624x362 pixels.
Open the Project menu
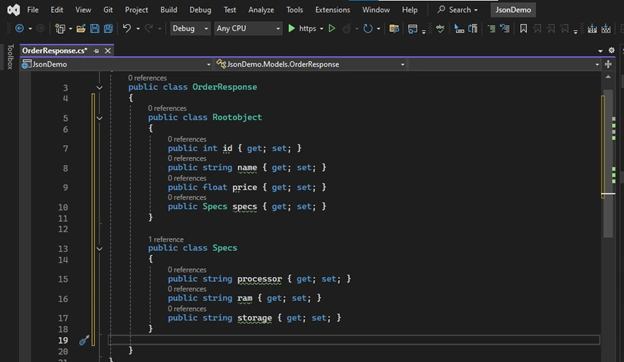tap(136, 10)
